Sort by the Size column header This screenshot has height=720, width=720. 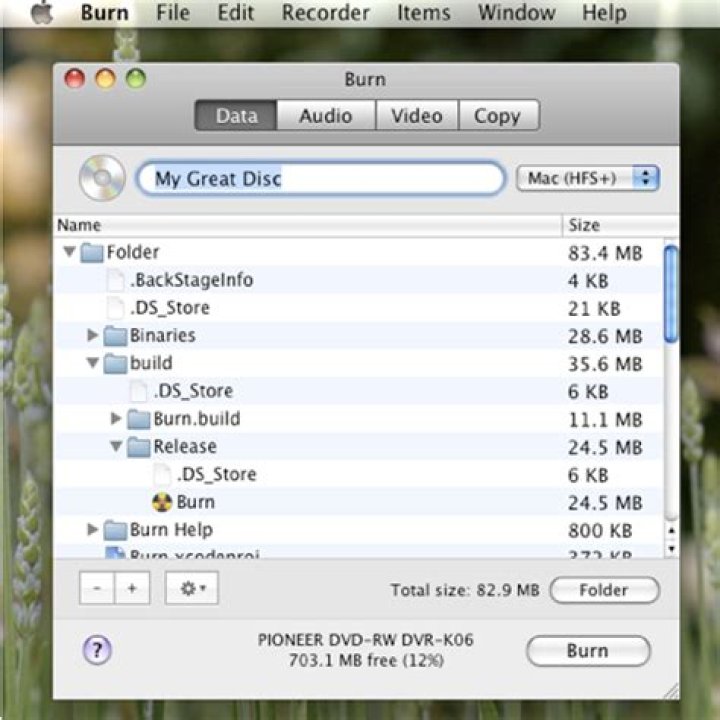[621, 225]
